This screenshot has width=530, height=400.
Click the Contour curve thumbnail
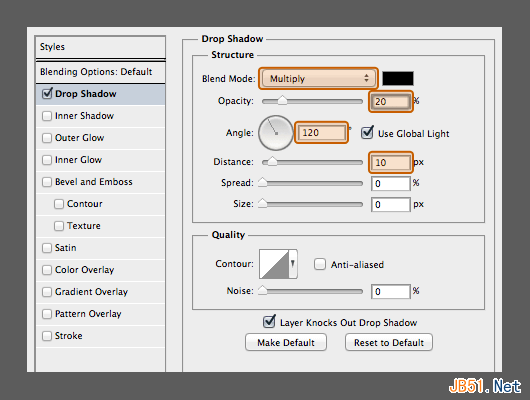pyautogui.click(x=274, y=264)
